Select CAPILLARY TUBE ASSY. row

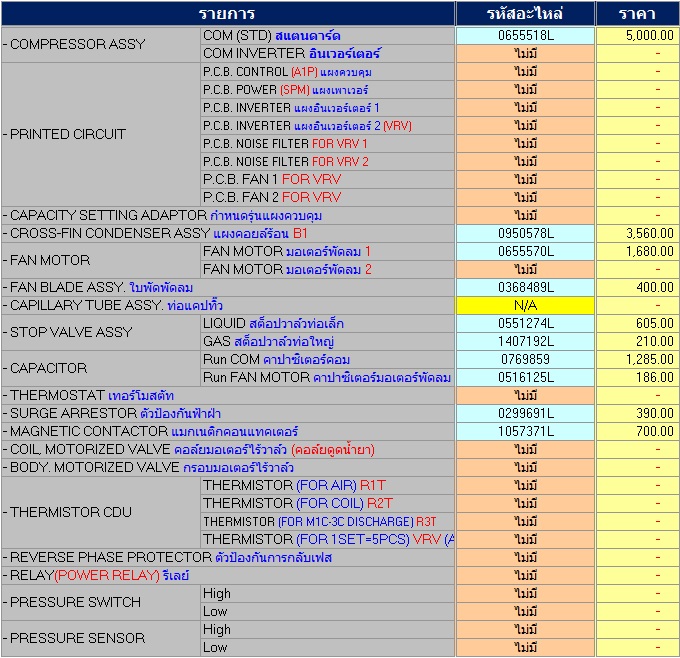pos(228,306)
